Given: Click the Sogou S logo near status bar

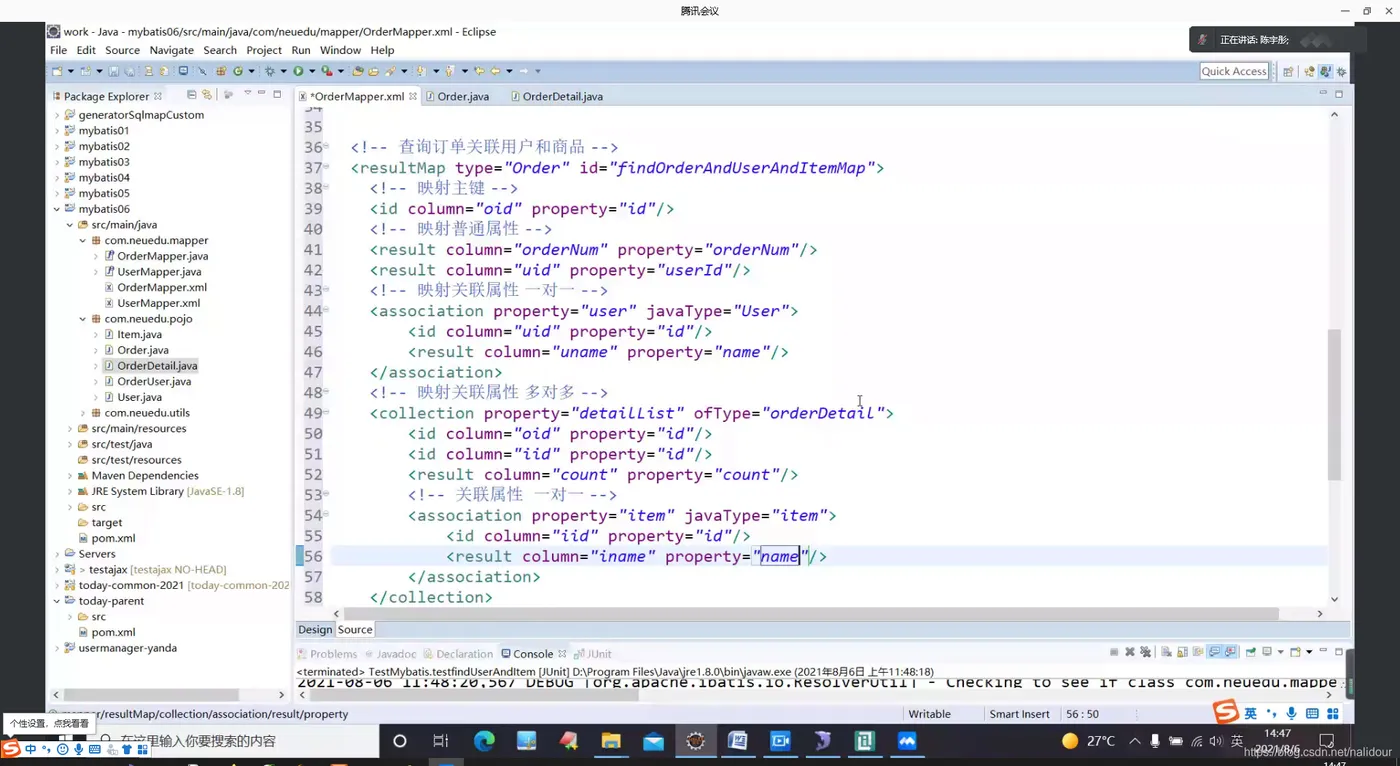Looking at the screenshot, I should coord(1225,711).
